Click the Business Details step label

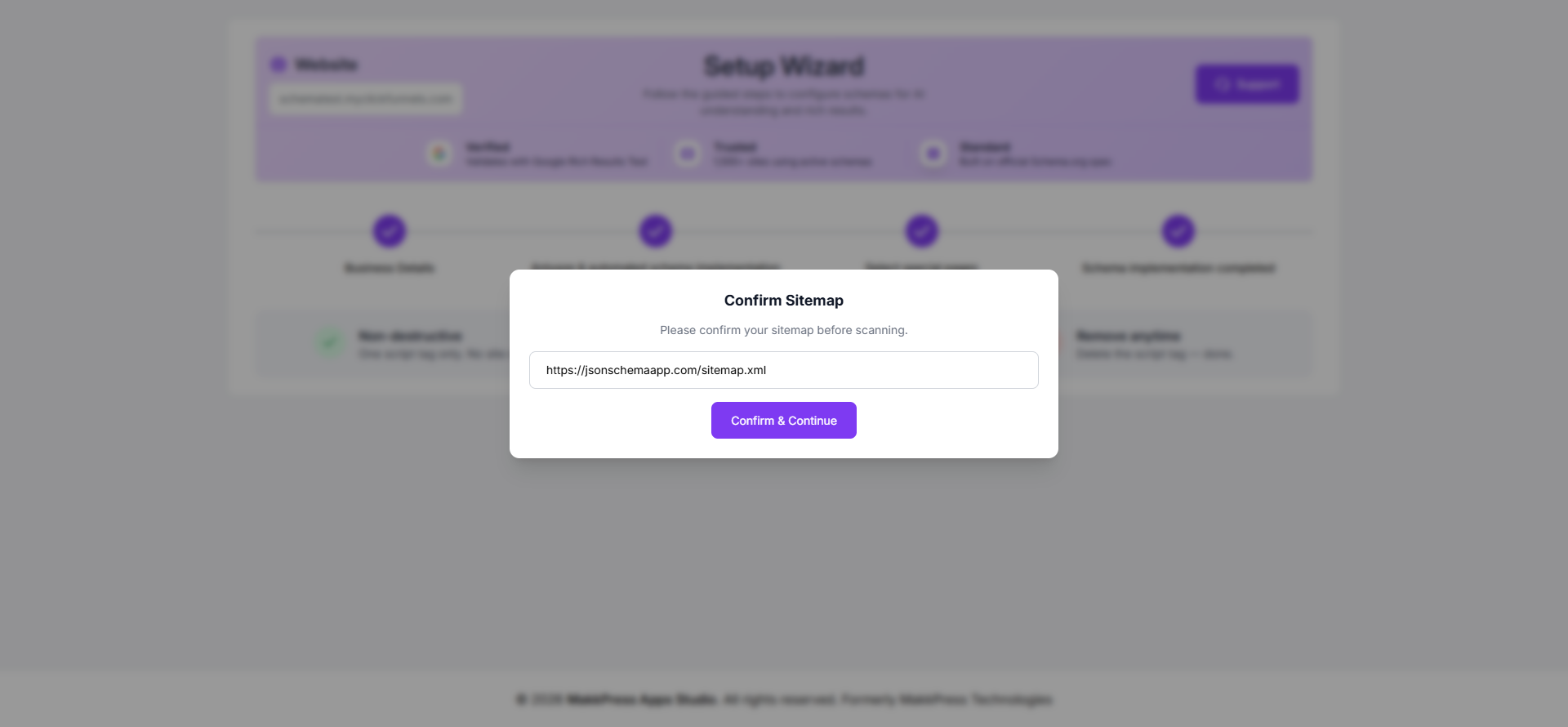[390, 268]
